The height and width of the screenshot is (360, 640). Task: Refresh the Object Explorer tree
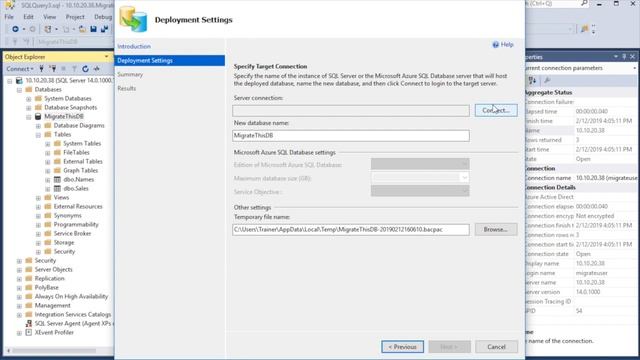click(85, 69)
